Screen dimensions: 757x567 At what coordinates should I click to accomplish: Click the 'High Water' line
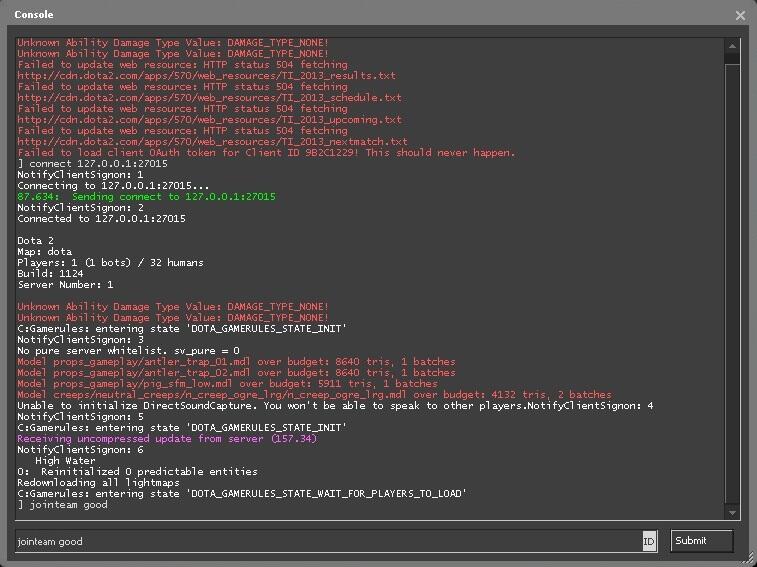(x=65, y=461)
